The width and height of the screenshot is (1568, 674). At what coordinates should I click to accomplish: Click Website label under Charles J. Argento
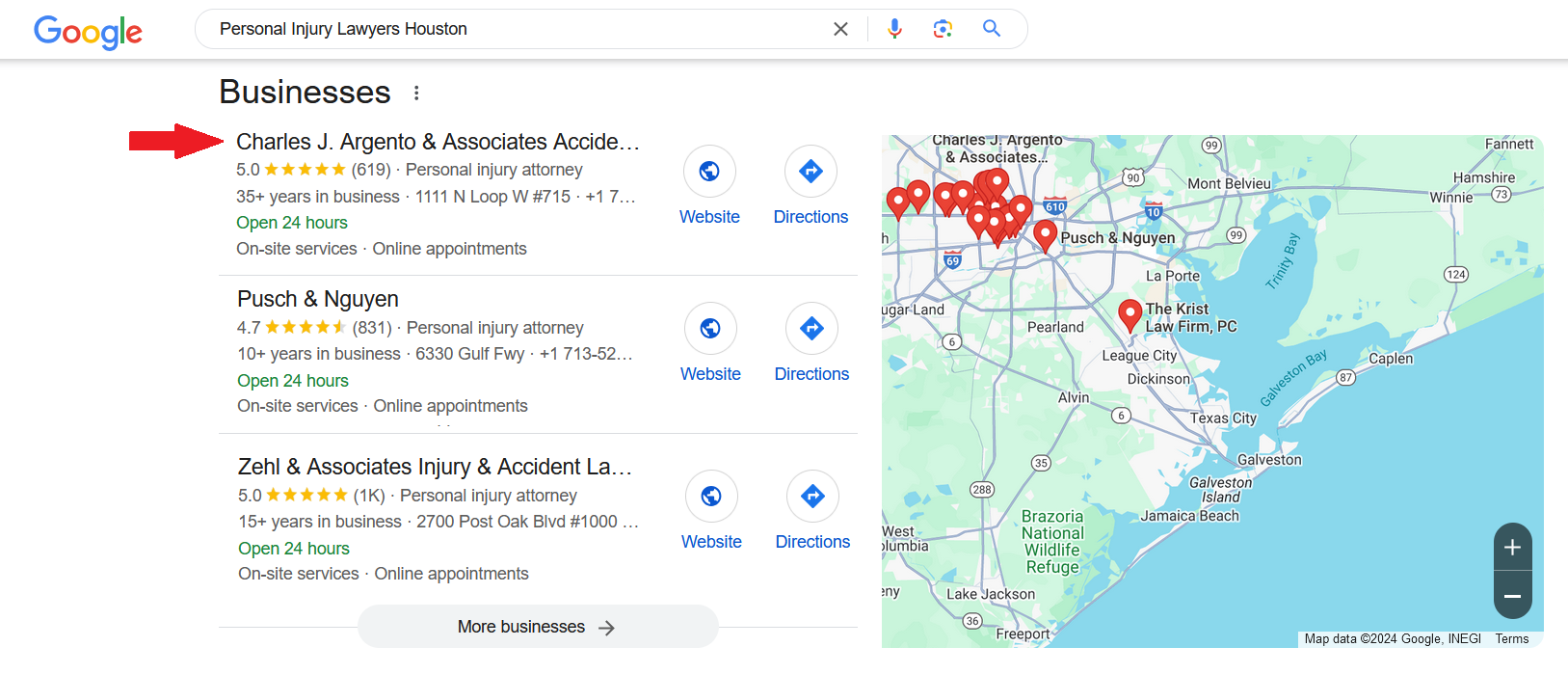[x=709, y=217]
